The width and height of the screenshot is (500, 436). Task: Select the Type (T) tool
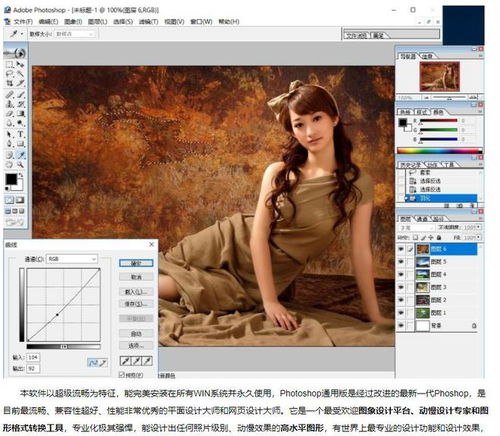click(x=20, y=134)
